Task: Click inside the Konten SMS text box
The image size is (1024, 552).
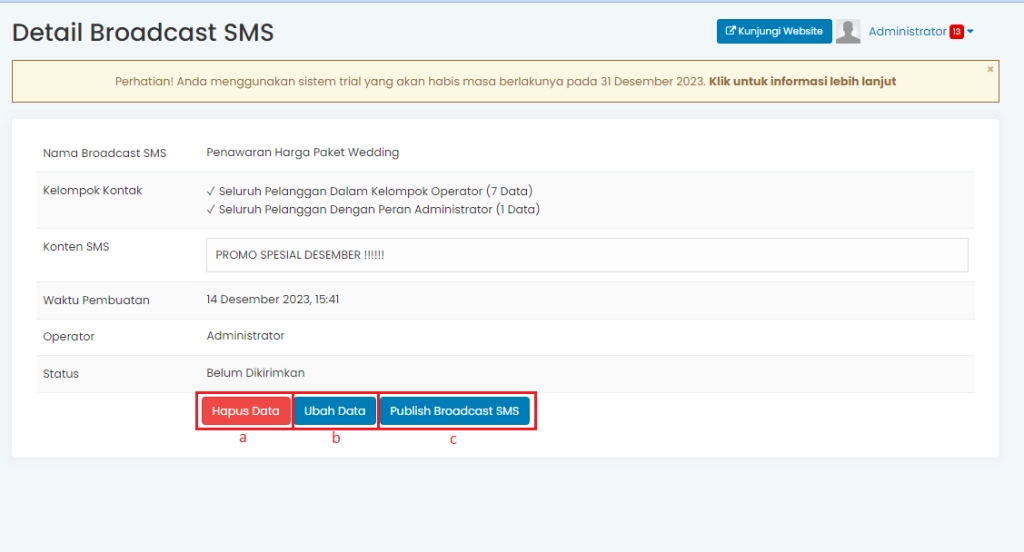Action: 586,255
